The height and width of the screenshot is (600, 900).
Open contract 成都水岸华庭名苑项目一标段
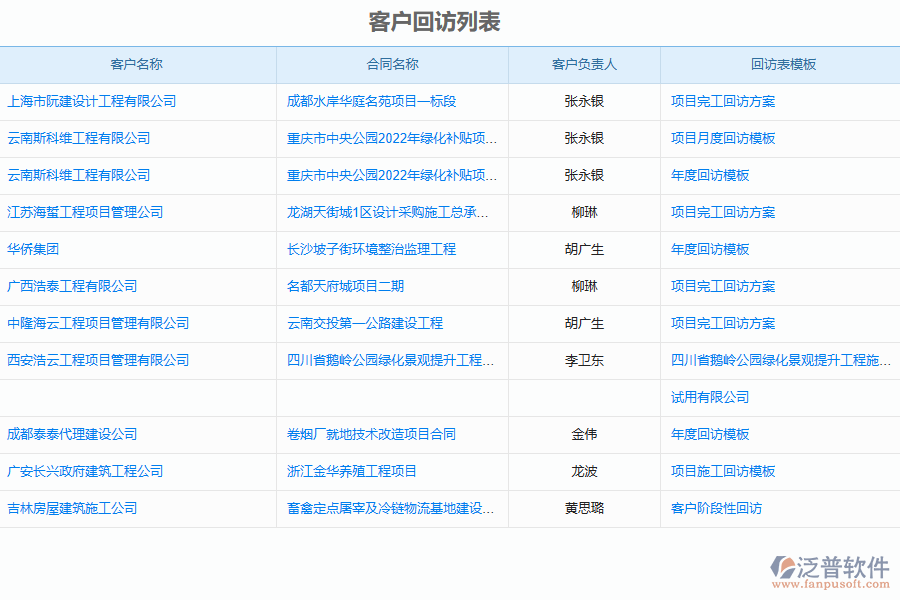tap(371, 101)
